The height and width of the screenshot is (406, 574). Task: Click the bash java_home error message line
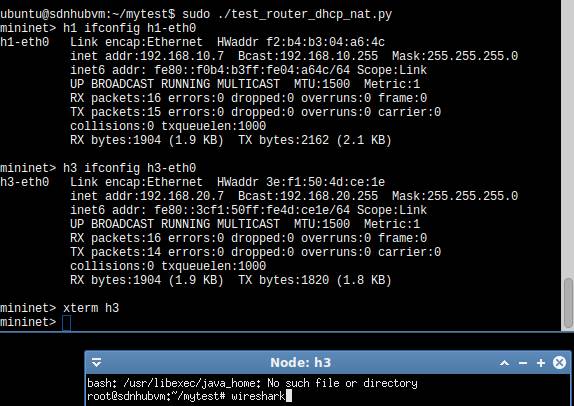point(252,383)
